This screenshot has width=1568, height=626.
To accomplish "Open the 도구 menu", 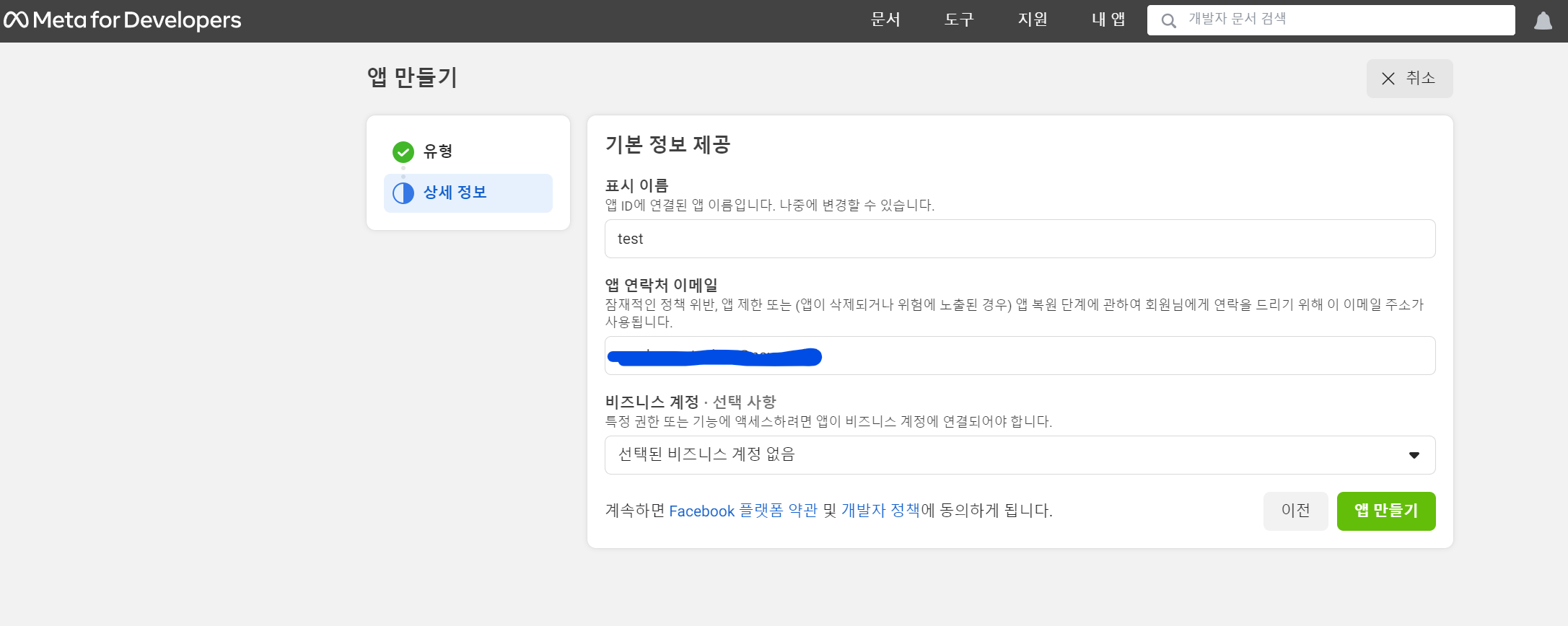I will click(x=959, y=20).
